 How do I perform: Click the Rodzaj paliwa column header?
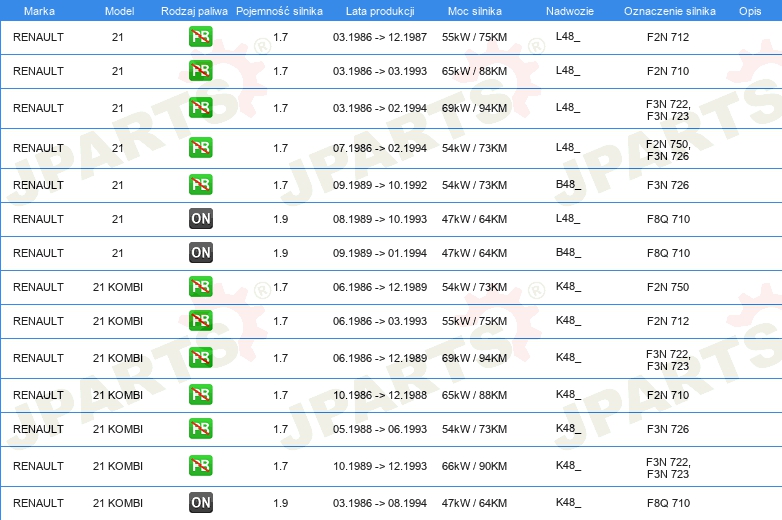pyautogui.click(x=194, y=11)
